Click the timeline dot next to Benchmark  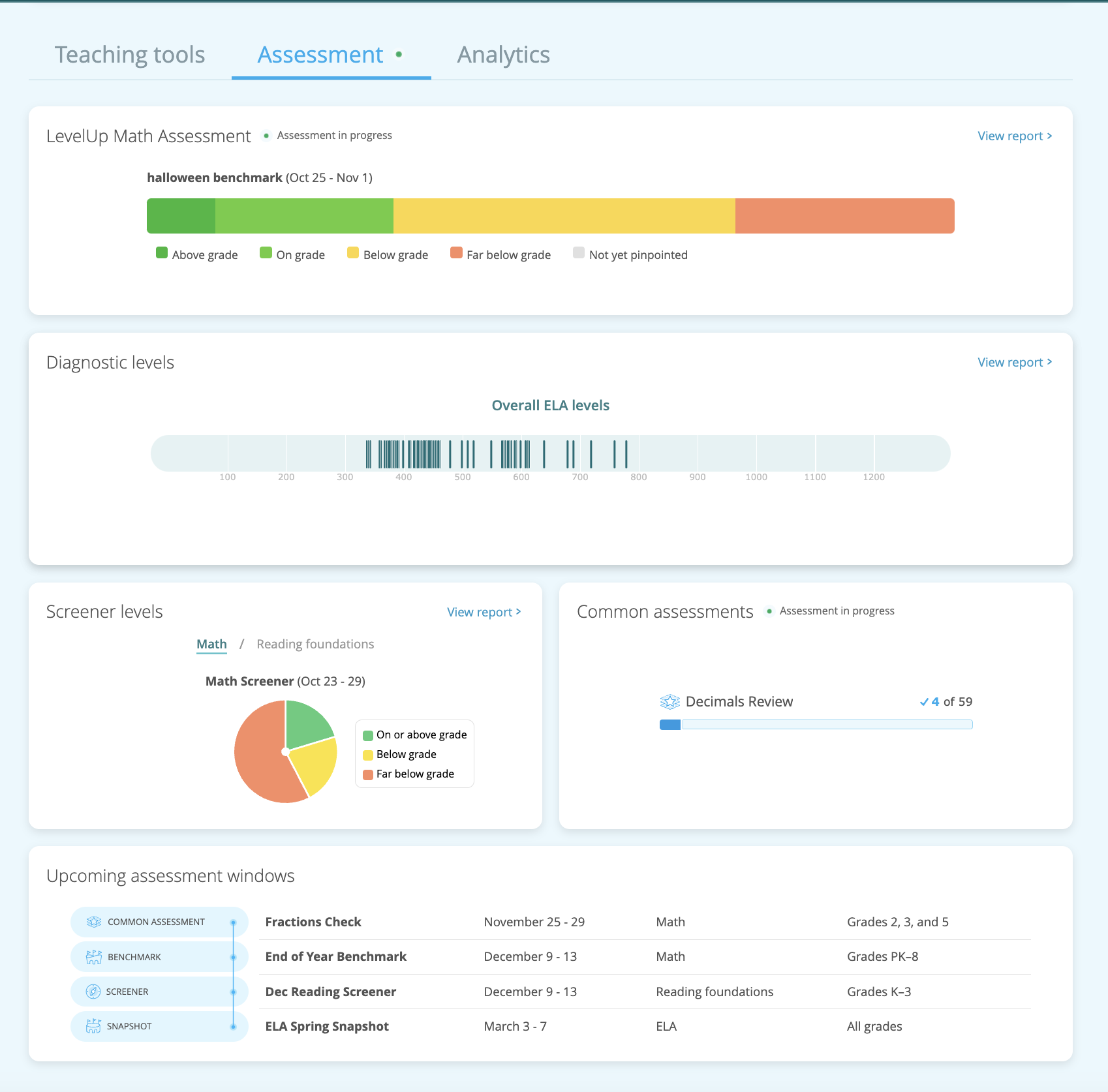234,956
